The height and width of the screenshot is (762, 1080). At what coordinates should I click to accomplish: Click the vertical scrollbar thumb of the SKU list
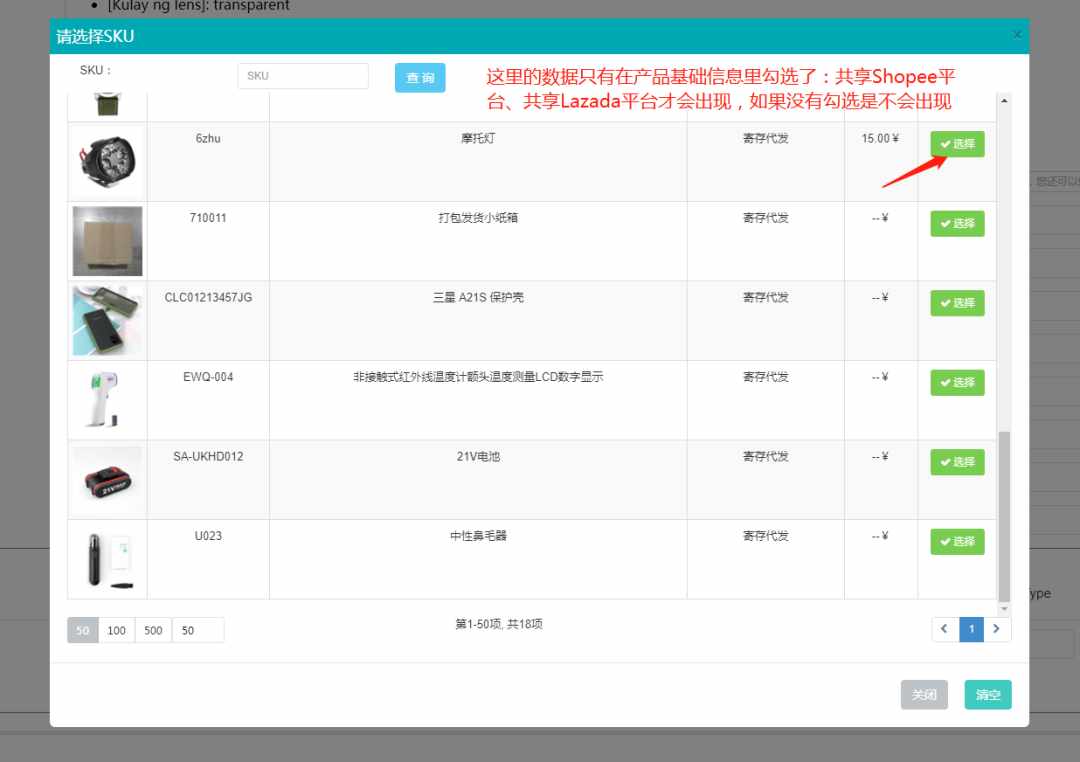click(1004, 517)
